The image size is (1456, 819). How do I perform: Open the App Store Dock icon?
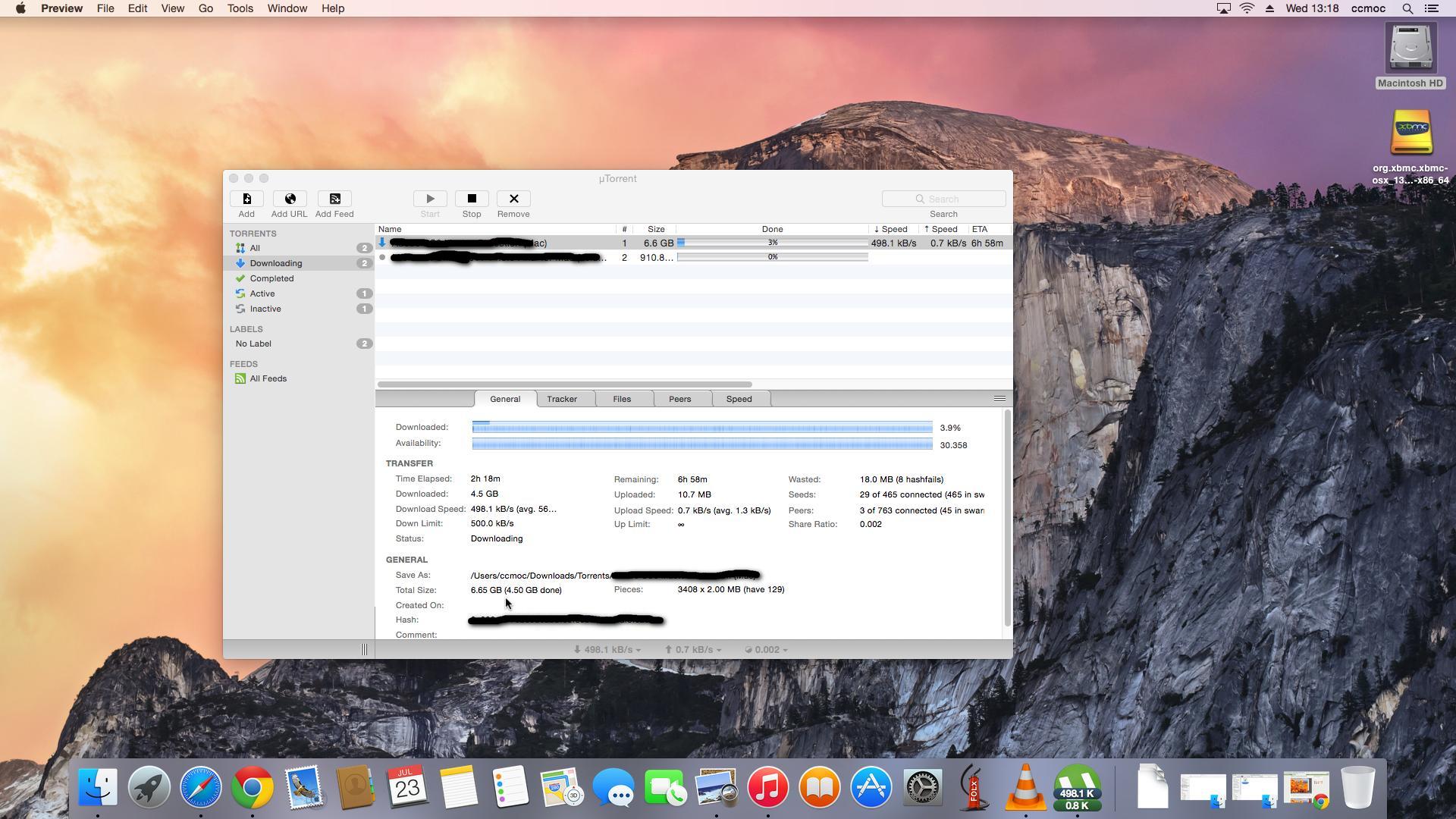pos(871,787)
